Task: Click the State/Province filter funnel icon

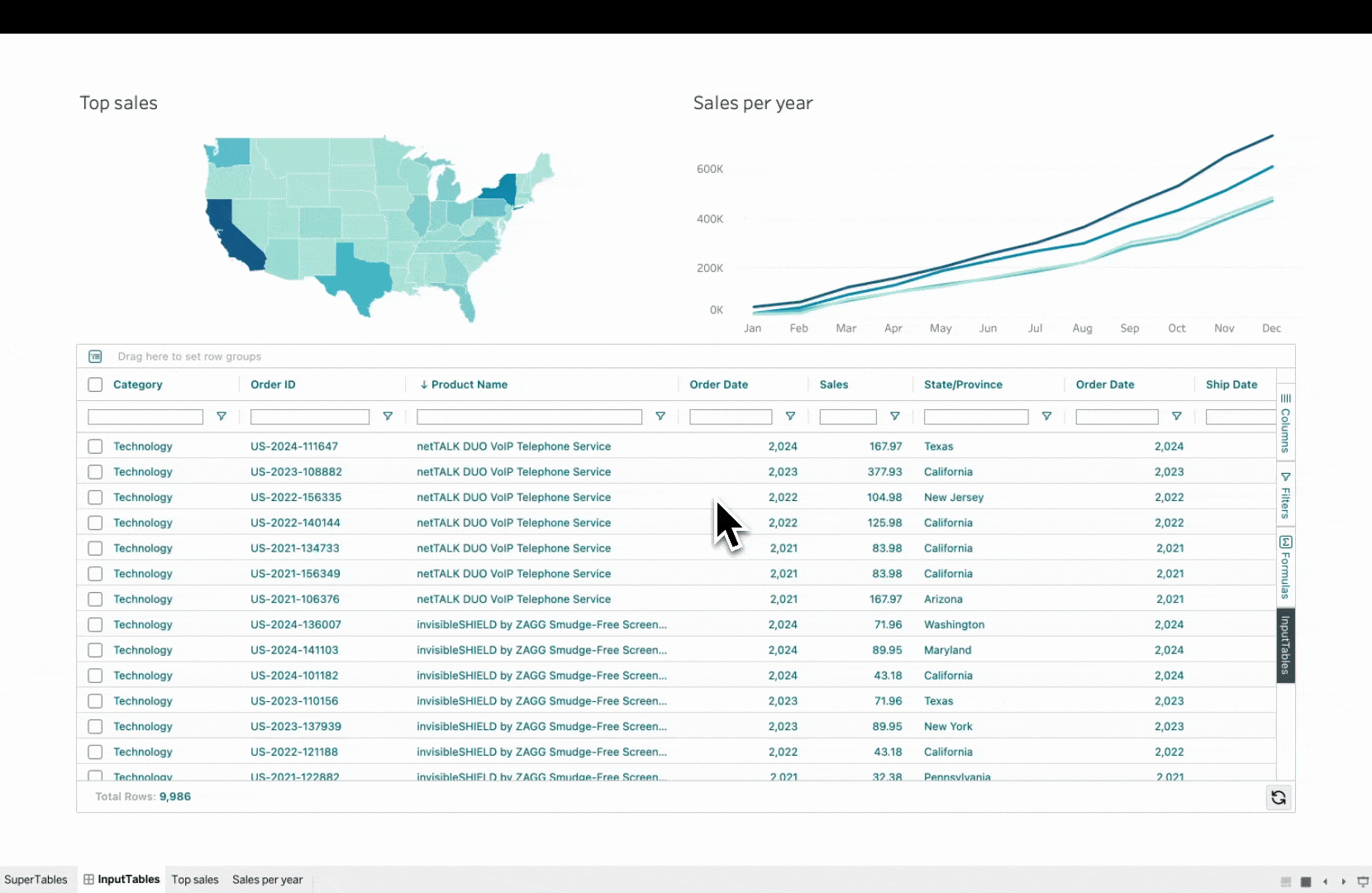Action: click(1046, 417)
